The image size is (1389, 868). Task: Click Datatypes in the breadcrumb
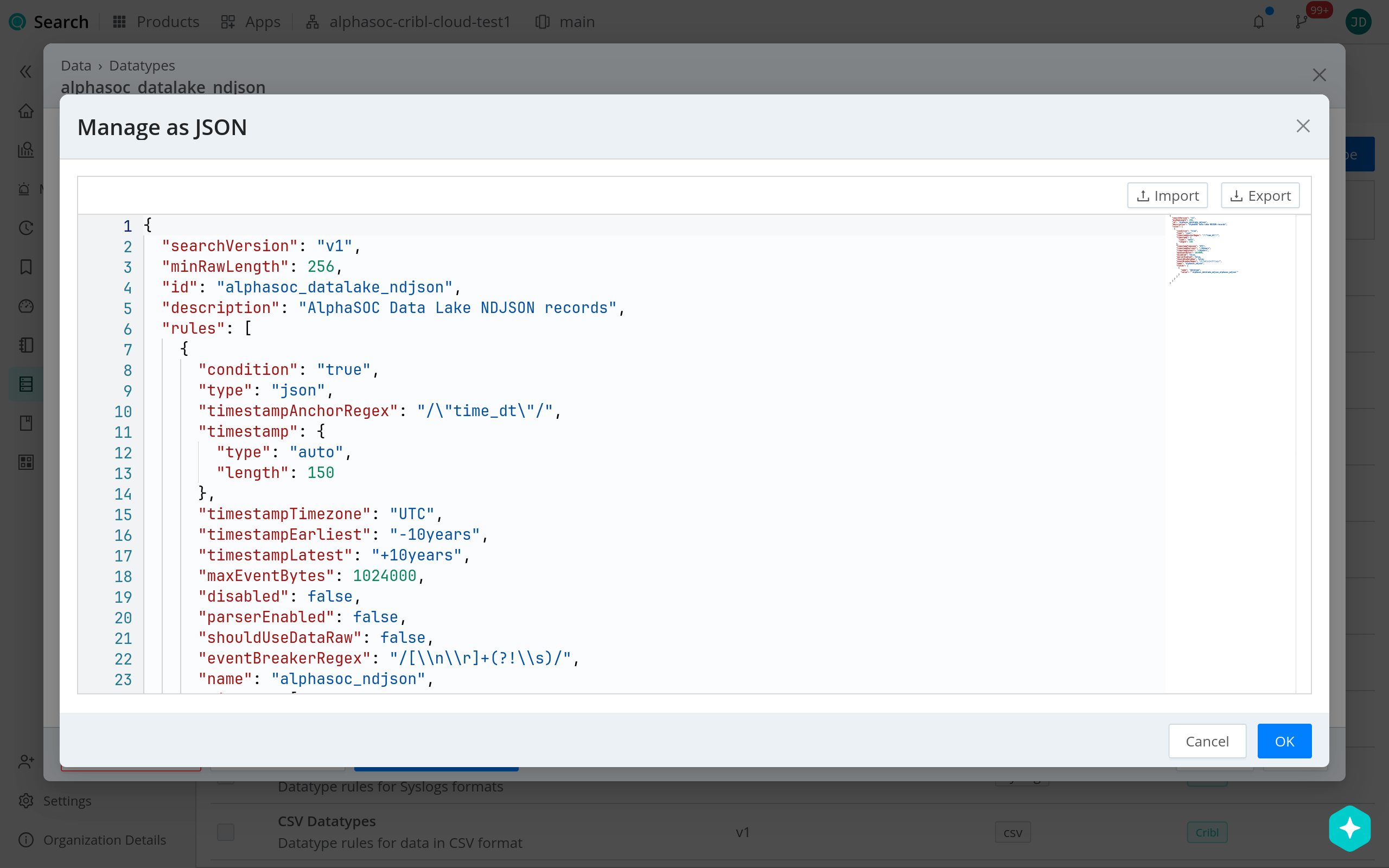142,66
